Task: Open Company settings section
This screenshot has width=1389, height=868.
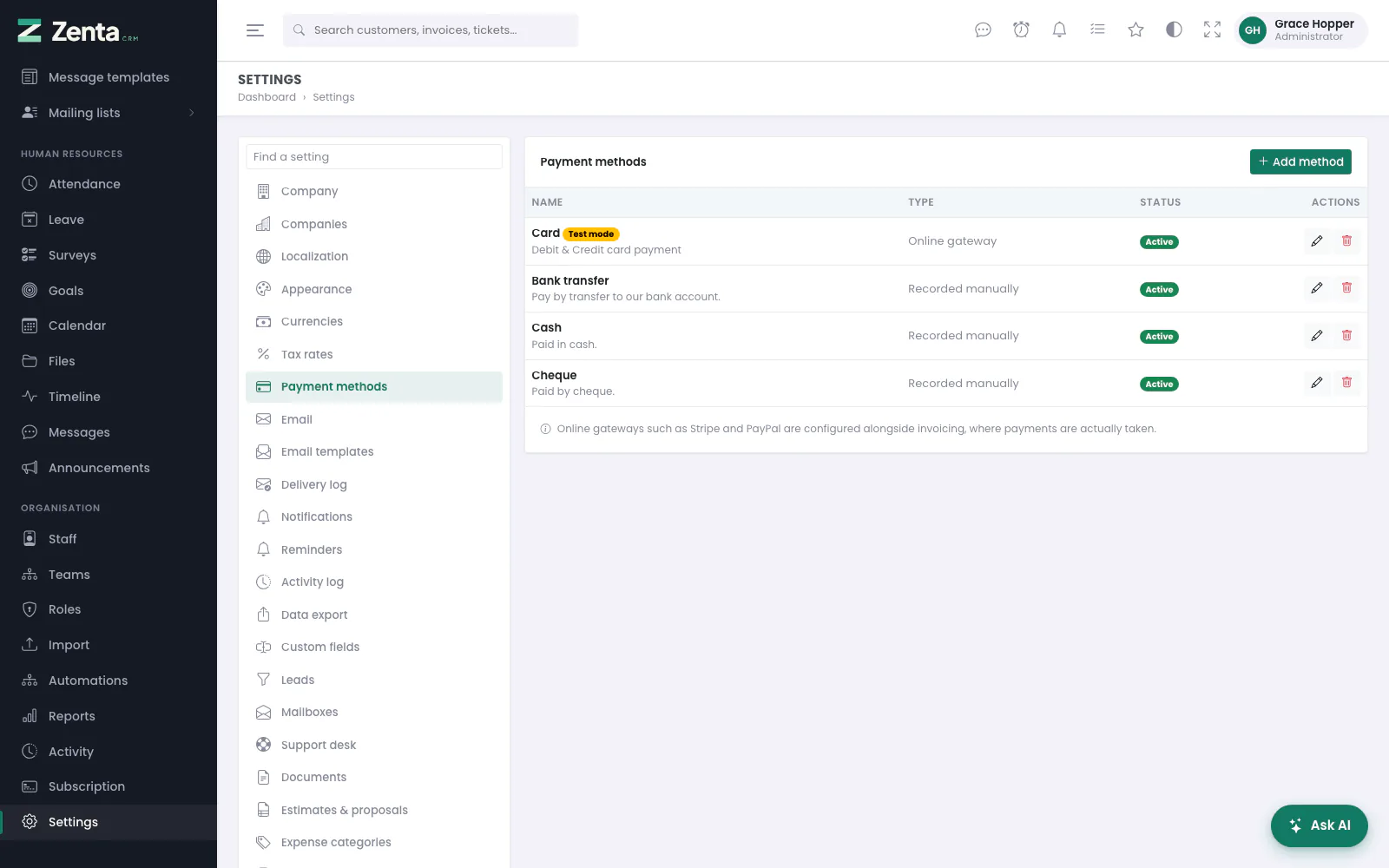Action: click(374, 191)
